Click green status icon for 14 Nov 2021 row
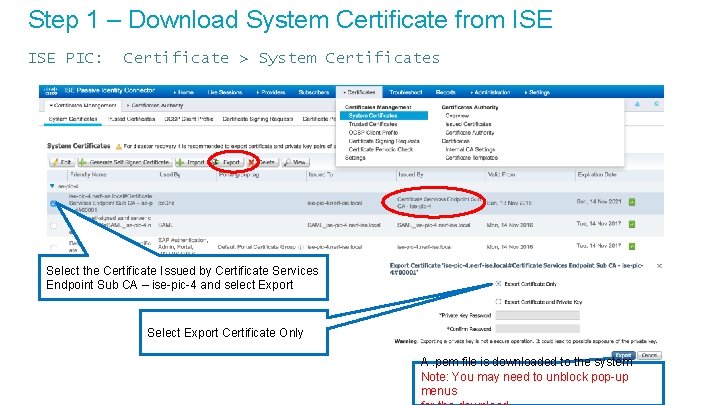This screenshot has height=405, width=720. pos(632,202)
